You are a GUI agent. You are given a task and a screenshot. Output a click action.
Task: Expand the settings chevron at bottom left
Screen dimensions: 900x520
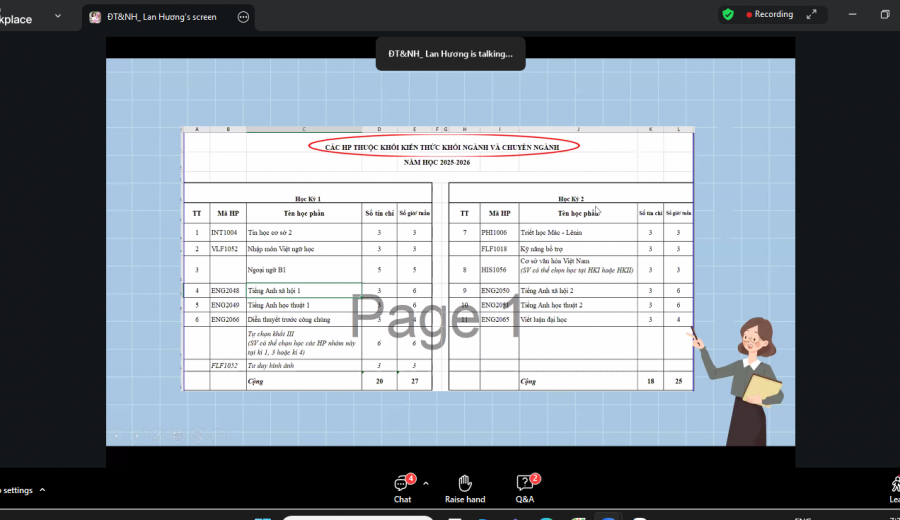(42, 490)
